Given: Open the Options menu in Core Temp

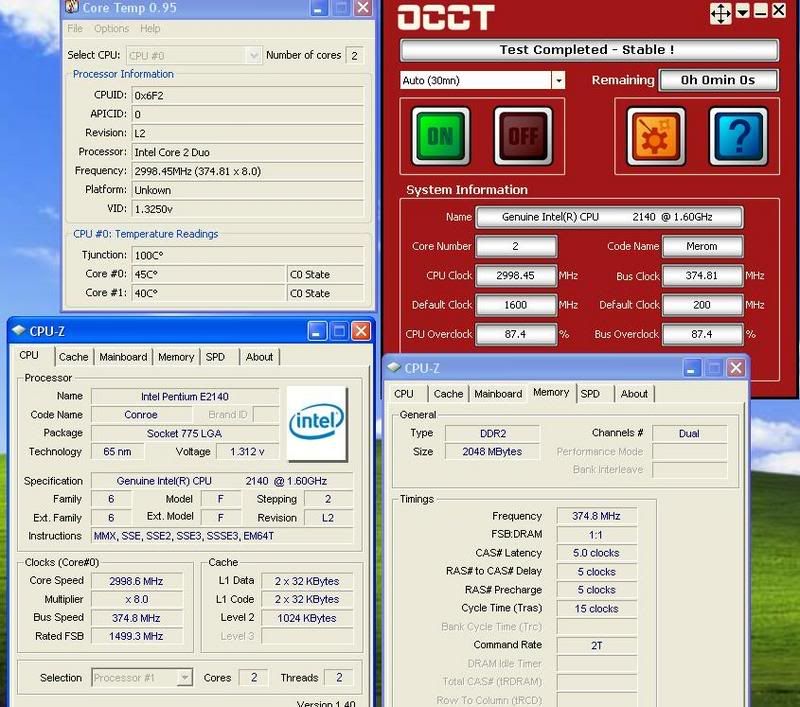Looking at the screenshot, I should pyautogui.click(x=111, y=29).
